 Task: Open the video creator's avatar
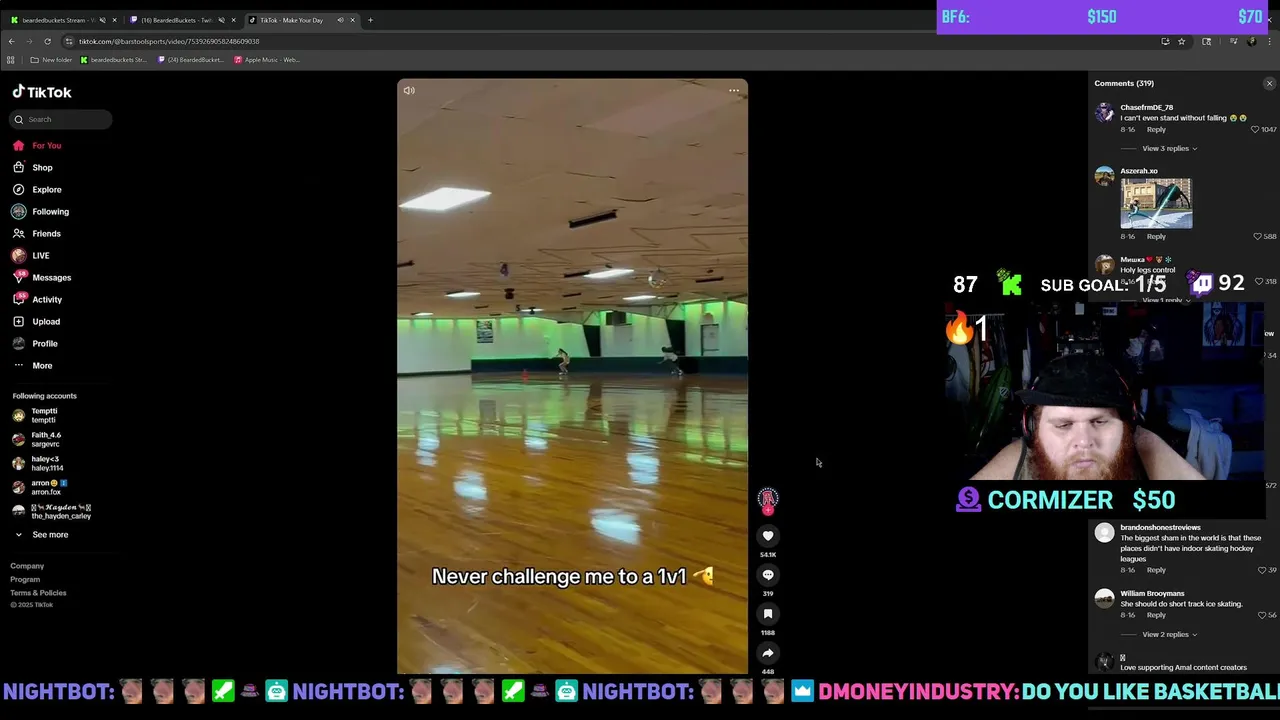[768, 498]
